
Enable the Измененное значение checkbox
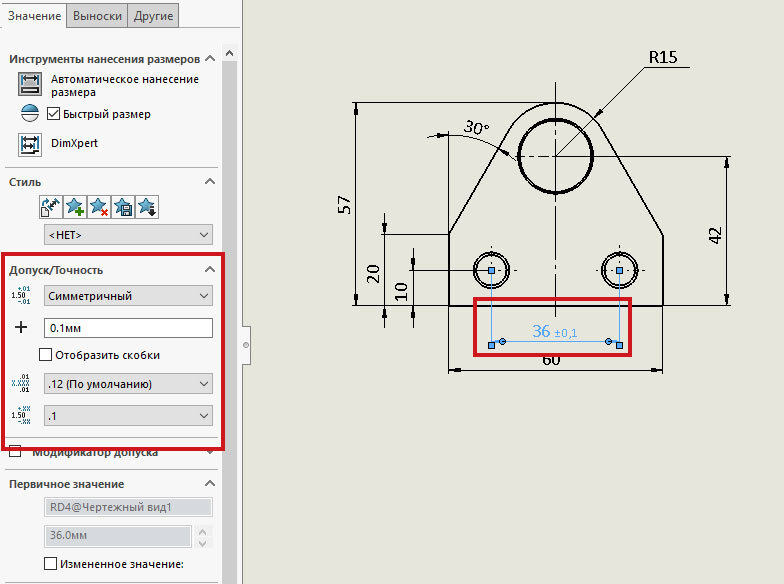click(x=50, y=564)
